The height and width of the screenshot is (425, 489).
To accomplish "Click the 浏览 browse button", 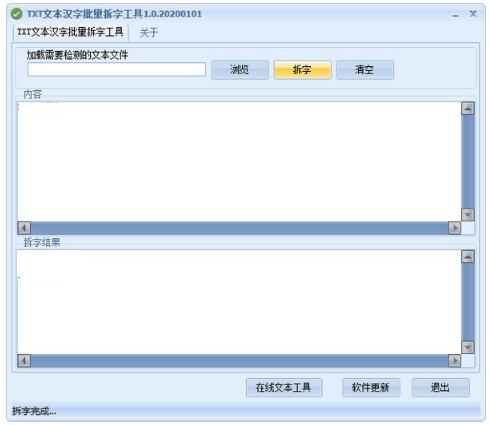I will (240, 70).
